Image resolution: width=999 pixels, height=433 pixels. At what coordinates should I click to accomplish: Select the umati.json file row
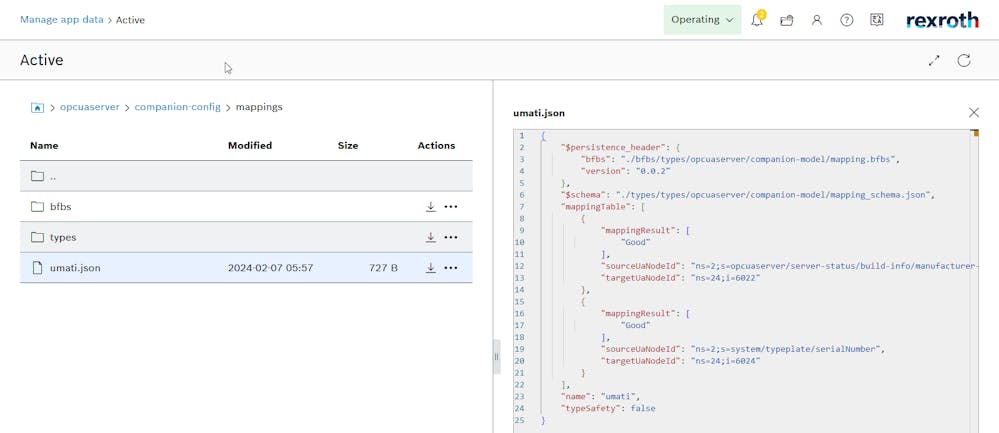(x=246, y=268)
